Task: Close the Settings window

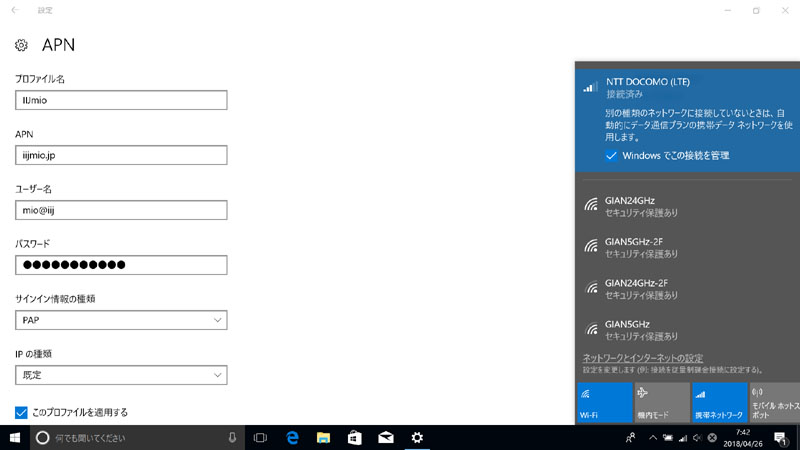Action: point(785,10)
